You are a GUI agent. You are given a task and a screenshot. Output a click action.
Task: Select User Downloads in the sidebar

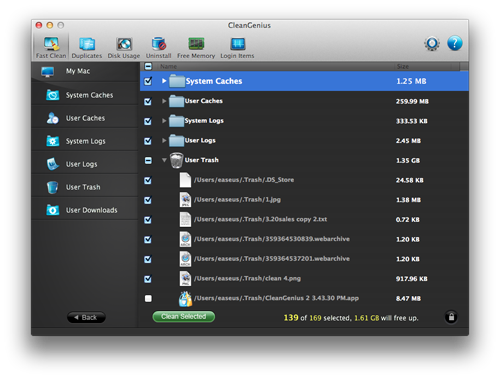point(85,210)
